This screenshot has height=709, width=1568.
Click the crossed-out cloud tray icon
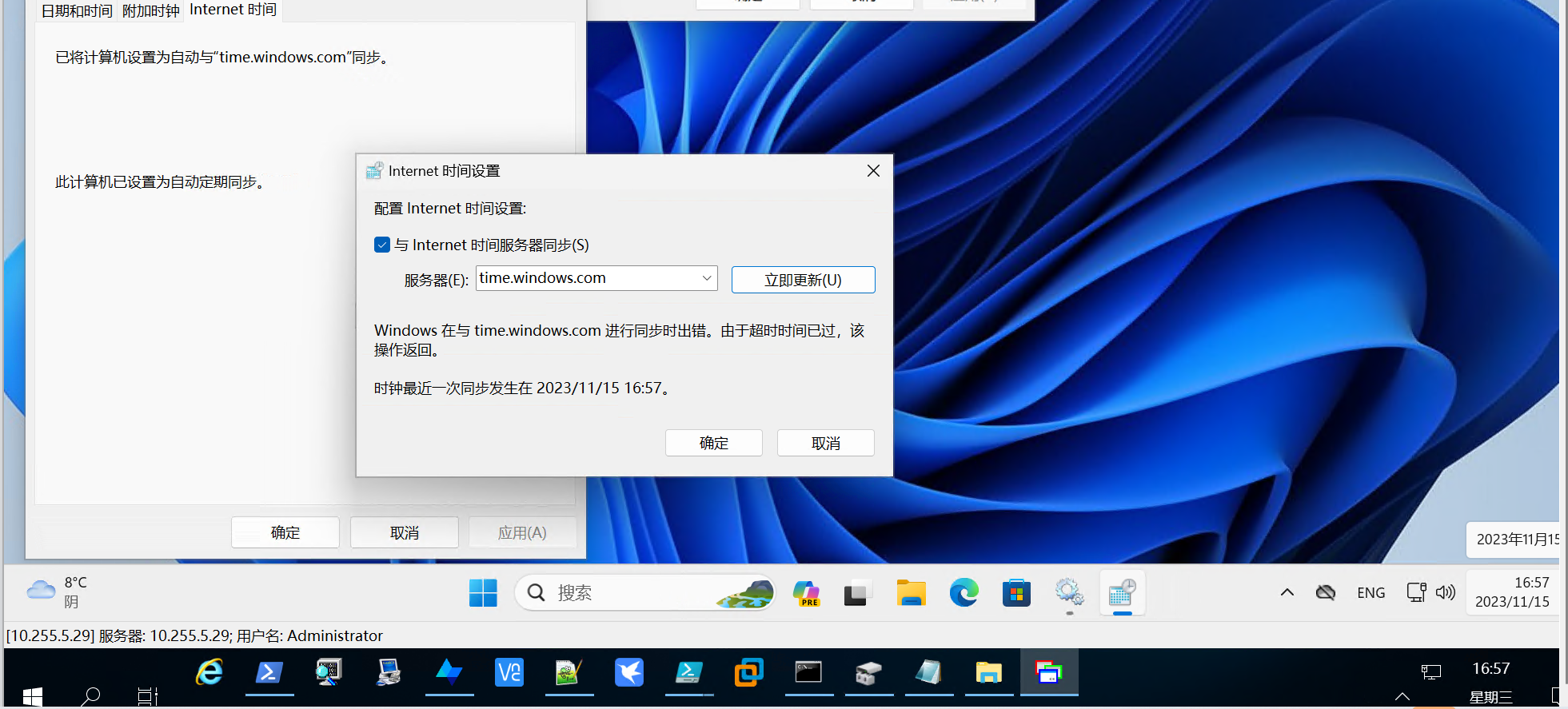(x=1326, y=592)
